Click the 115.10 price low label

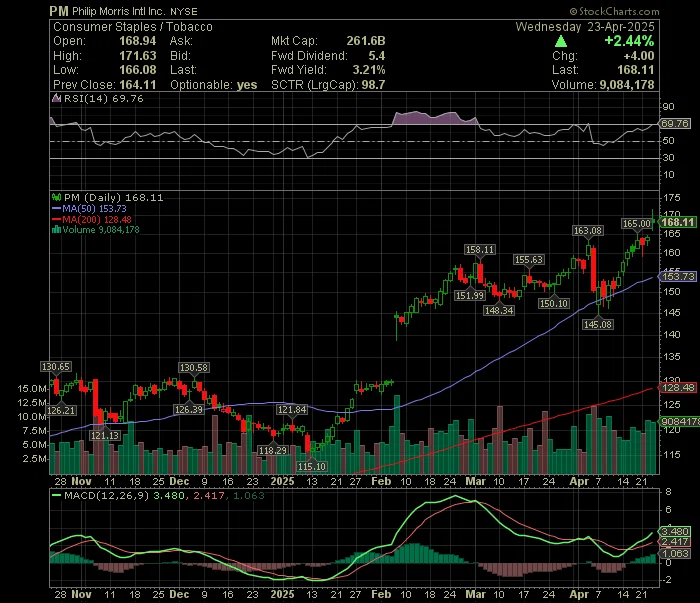coord(312,466)
